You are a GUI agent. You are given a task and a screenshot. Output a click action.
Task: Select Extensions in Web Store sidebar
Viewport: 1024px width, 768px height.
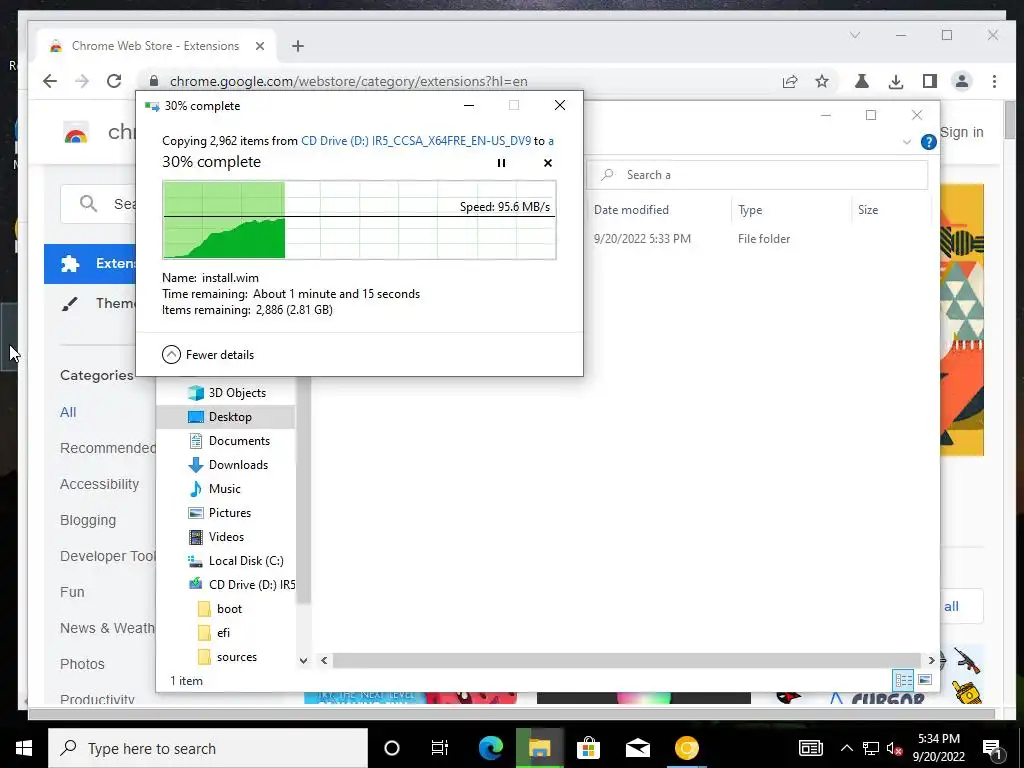pos(91,263)
